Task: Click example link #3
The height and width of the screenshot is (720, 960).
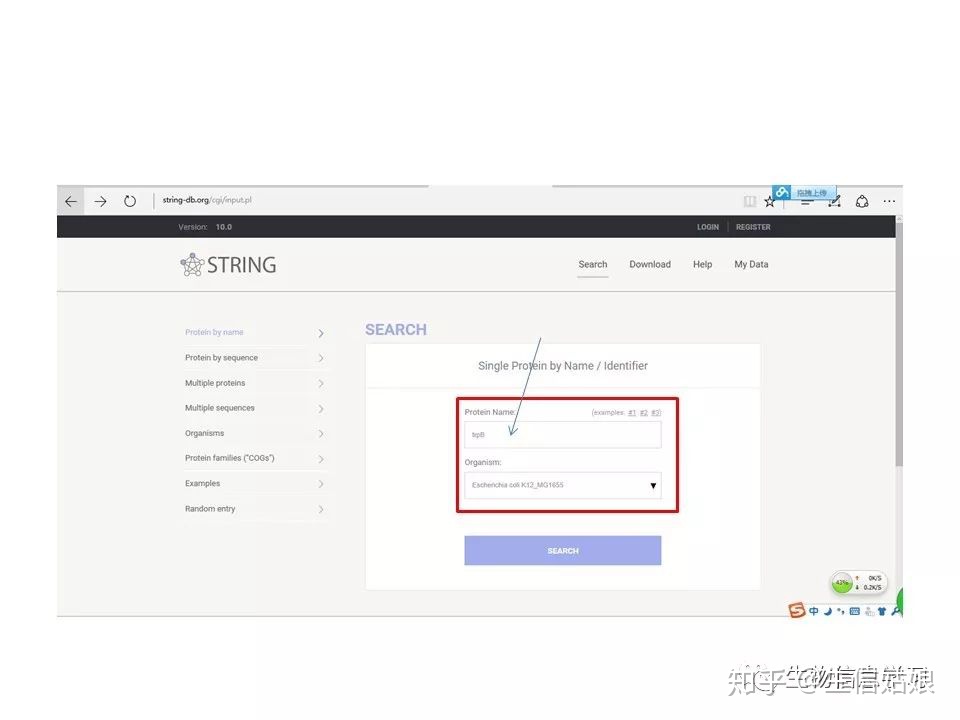Action: point(655,413)
